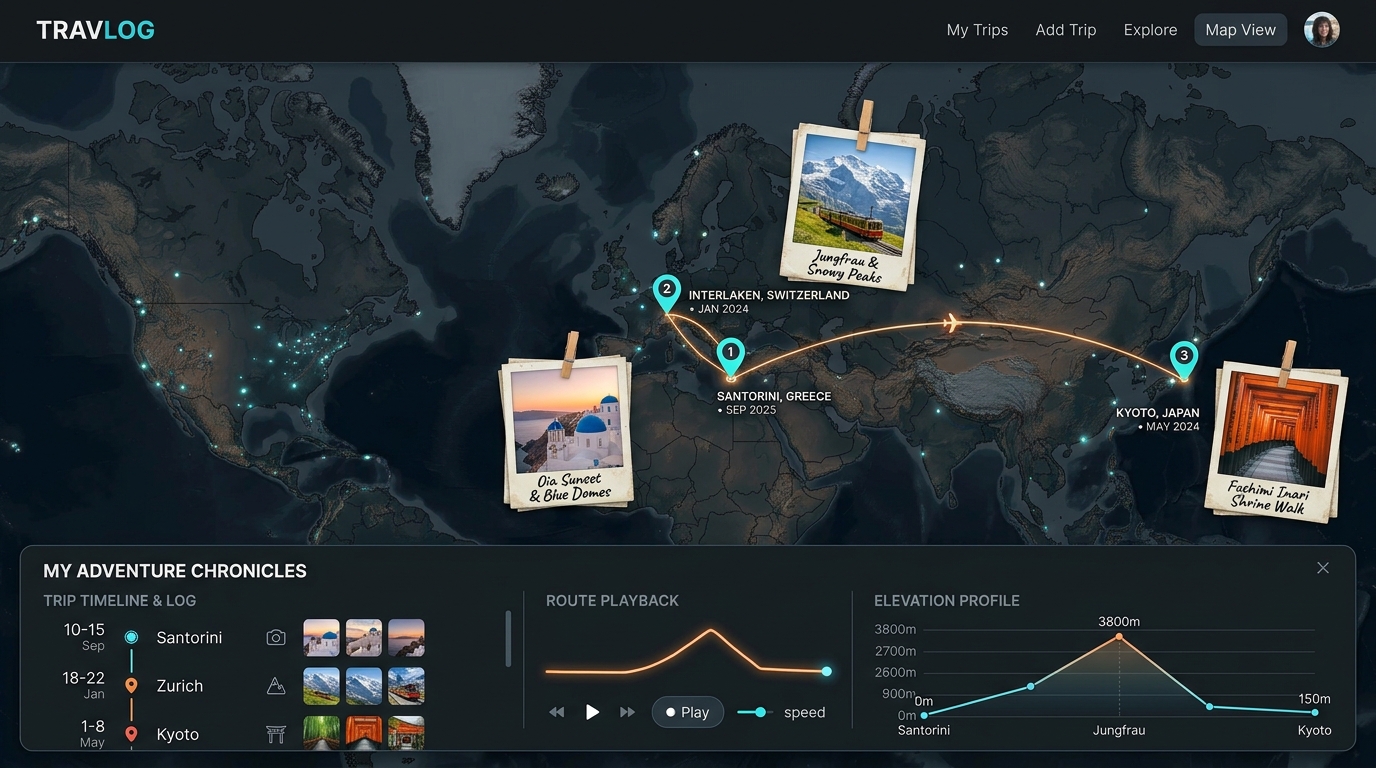Select map pin number 3 for Kyoto
Viewport: 1376px width, 768px height.
(x=1184, y=360)
